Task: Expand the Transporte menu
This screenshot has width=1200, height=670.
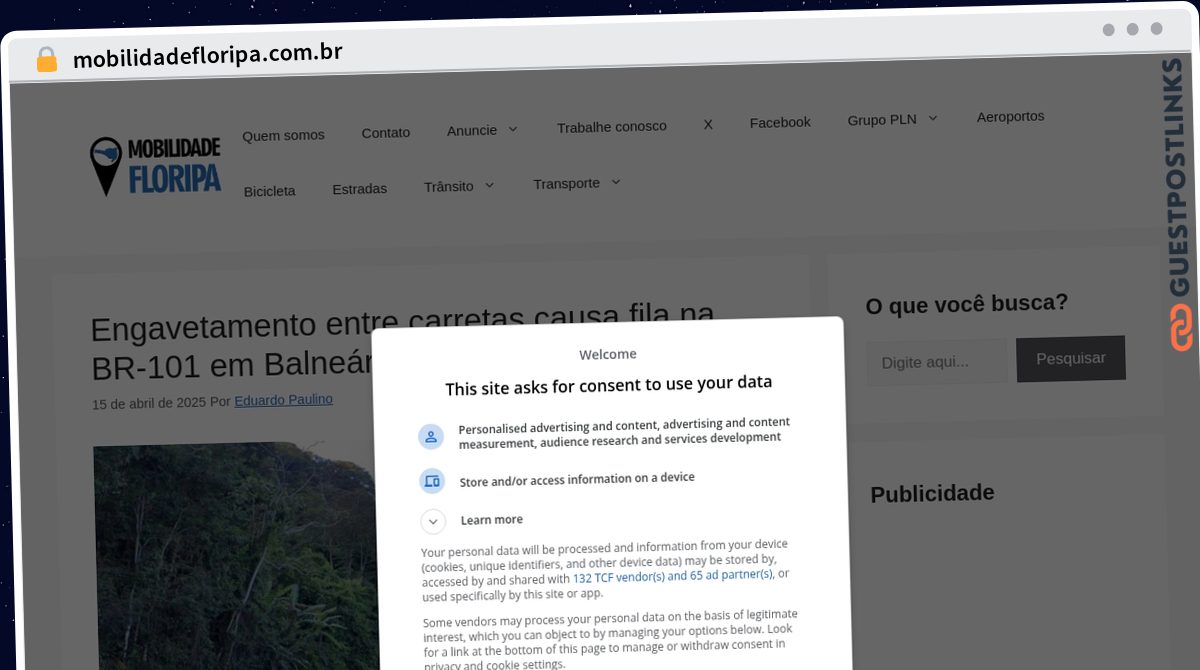Action: pos(577,183)
